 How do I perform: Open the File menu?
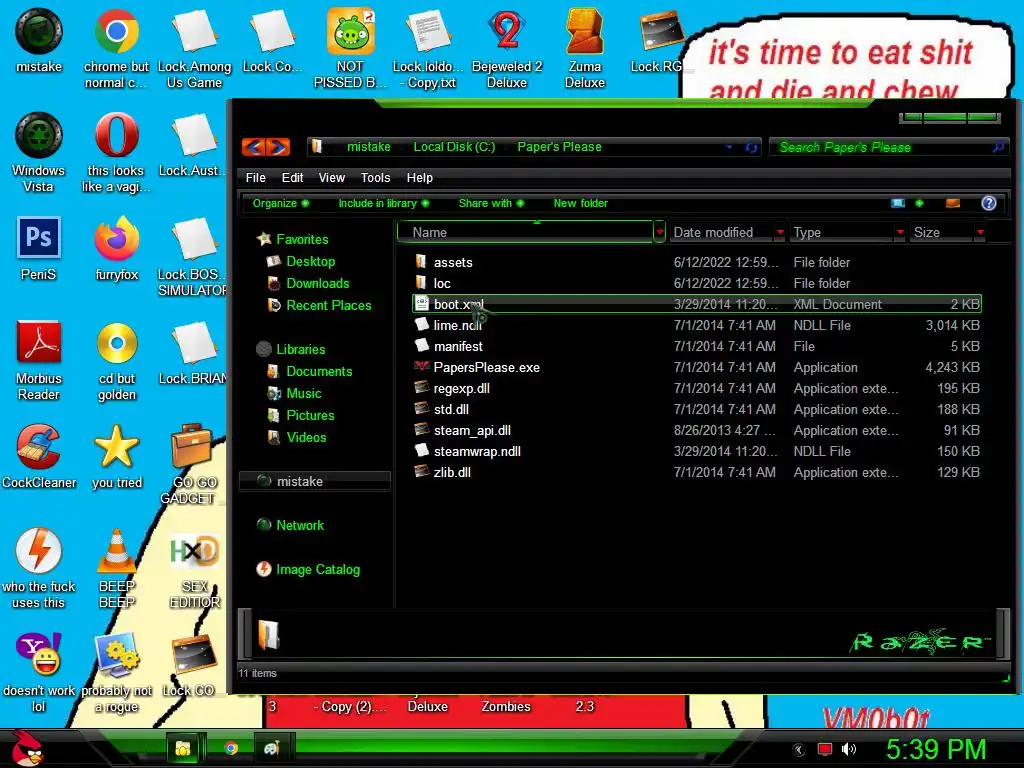pyautogui.click(x=255, y=178)
